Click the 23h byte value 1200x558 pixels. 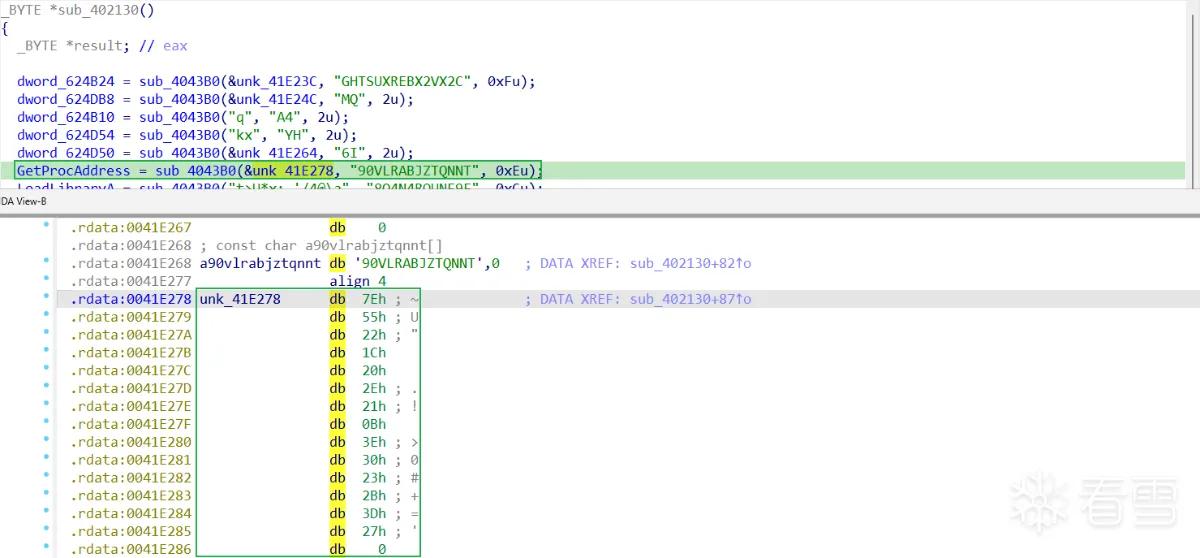point(376,479)
